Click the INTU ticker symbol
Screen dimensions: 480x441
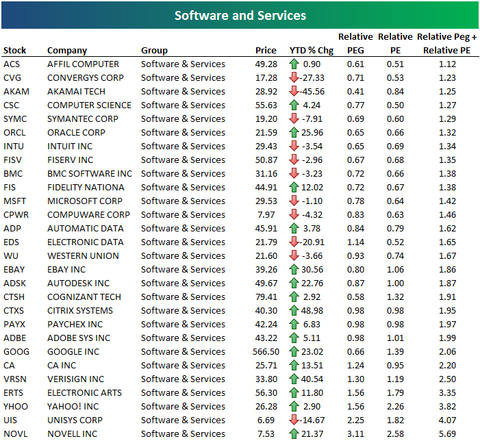(x=13, y=146)
